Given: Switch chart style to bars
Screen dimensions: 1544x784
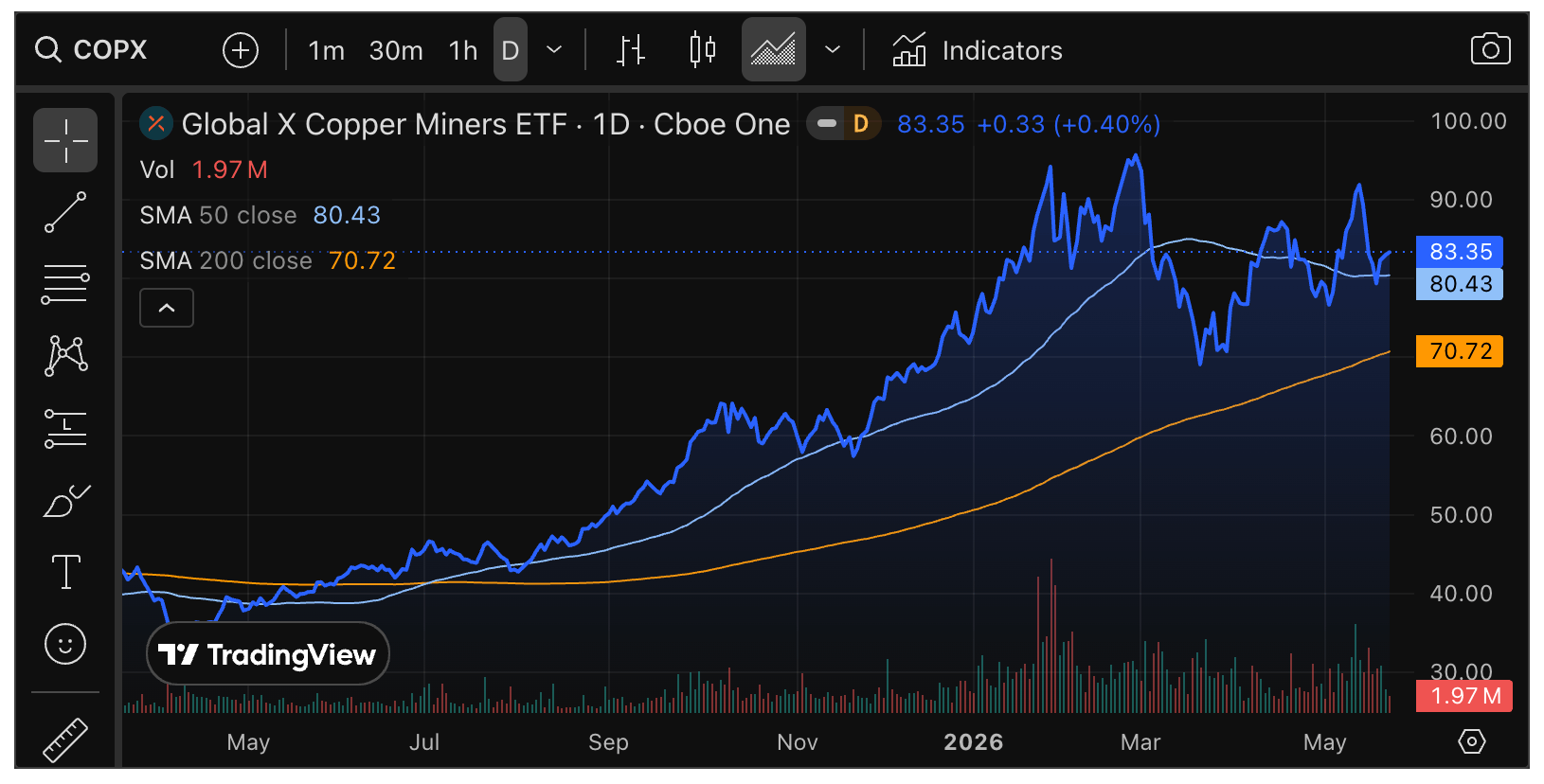Looking at the screenshot, I should (630, 50).
